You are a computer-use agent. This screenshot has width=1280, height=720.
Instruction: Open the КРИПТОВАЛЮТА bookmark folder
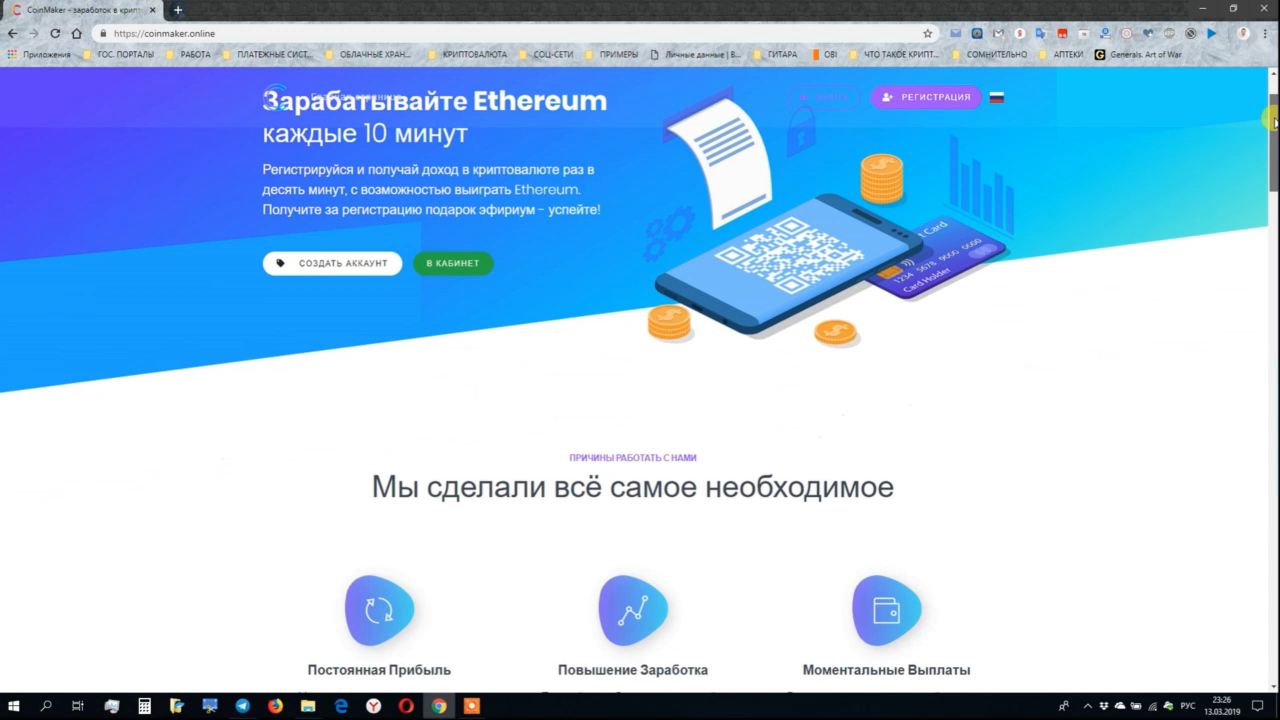(x=467, y=54)
